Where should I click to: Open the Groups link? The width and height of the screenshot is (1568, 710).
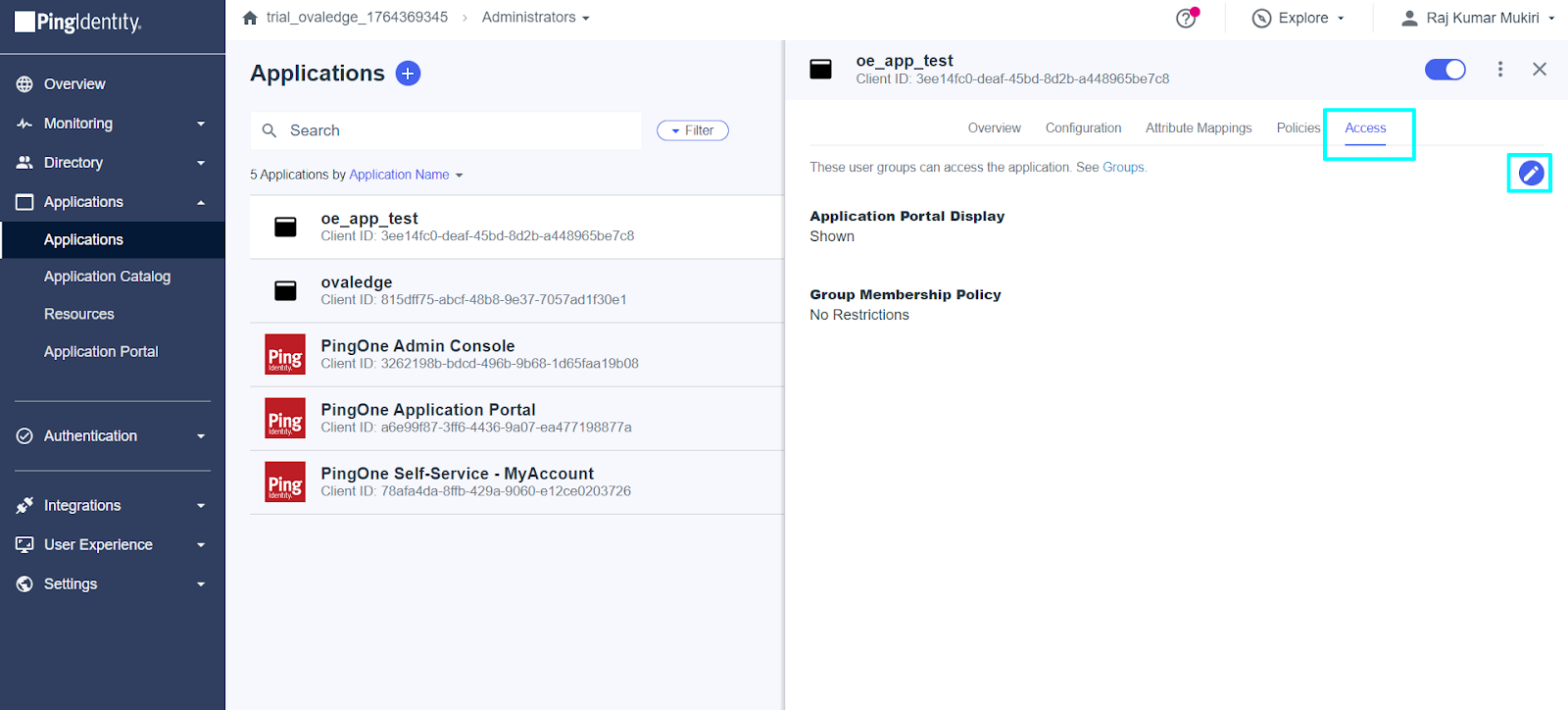pos(1123,168)
